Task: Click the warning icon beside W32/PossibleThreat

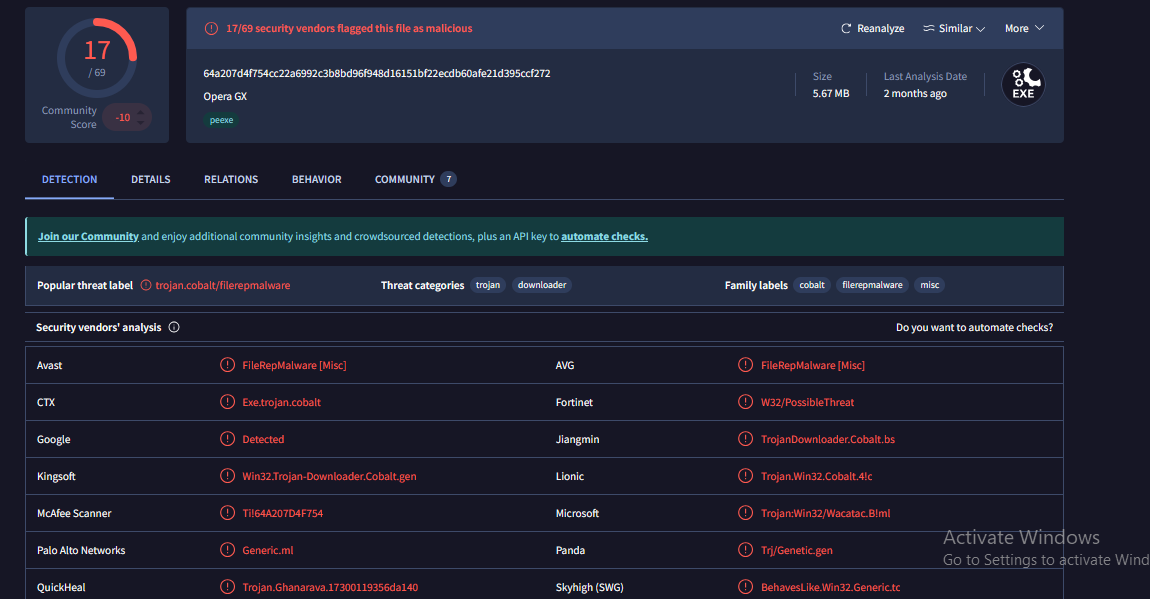Action: (744, 403)
